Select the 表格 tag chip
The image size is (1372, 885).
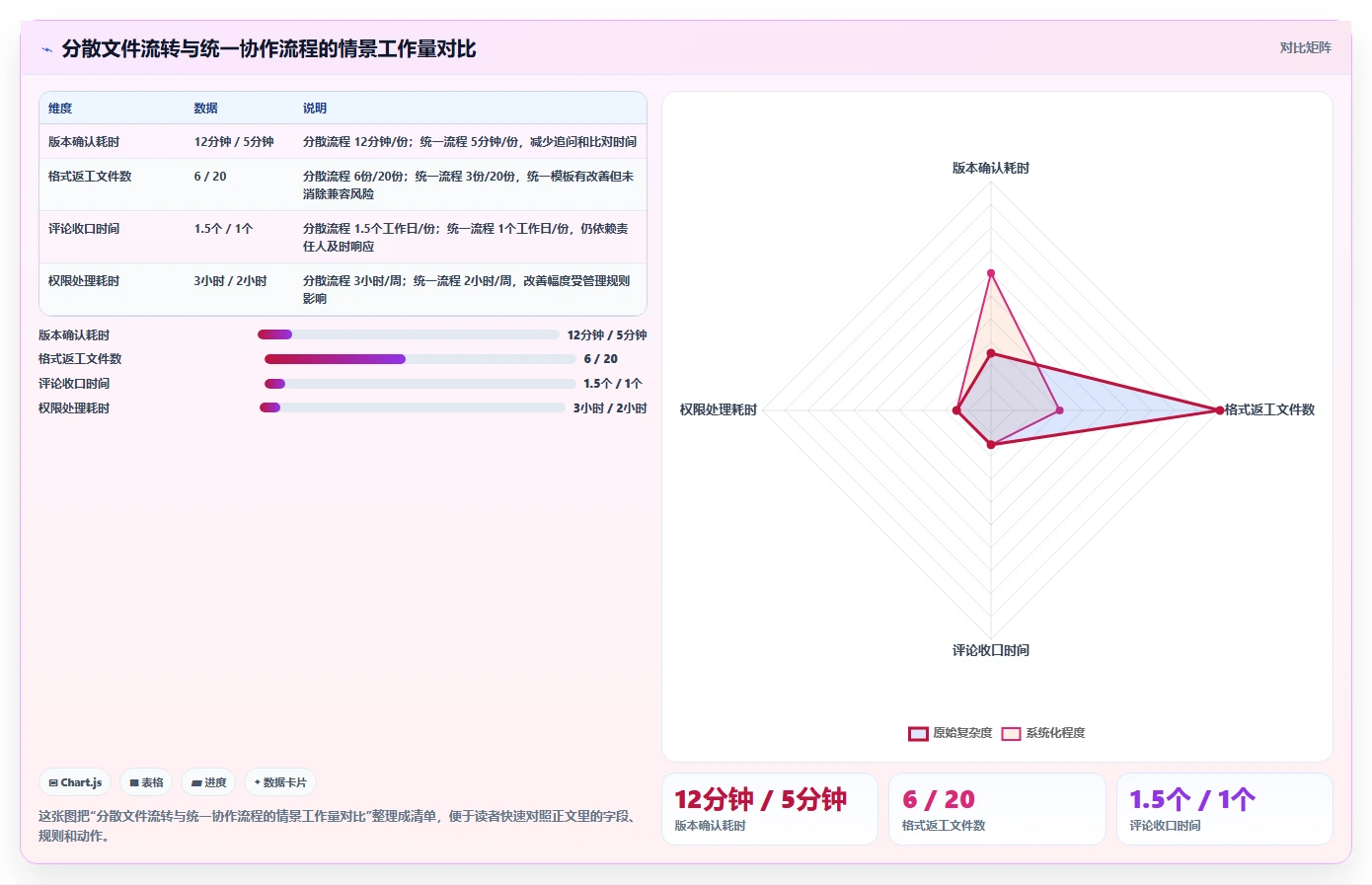click(146, 782)
